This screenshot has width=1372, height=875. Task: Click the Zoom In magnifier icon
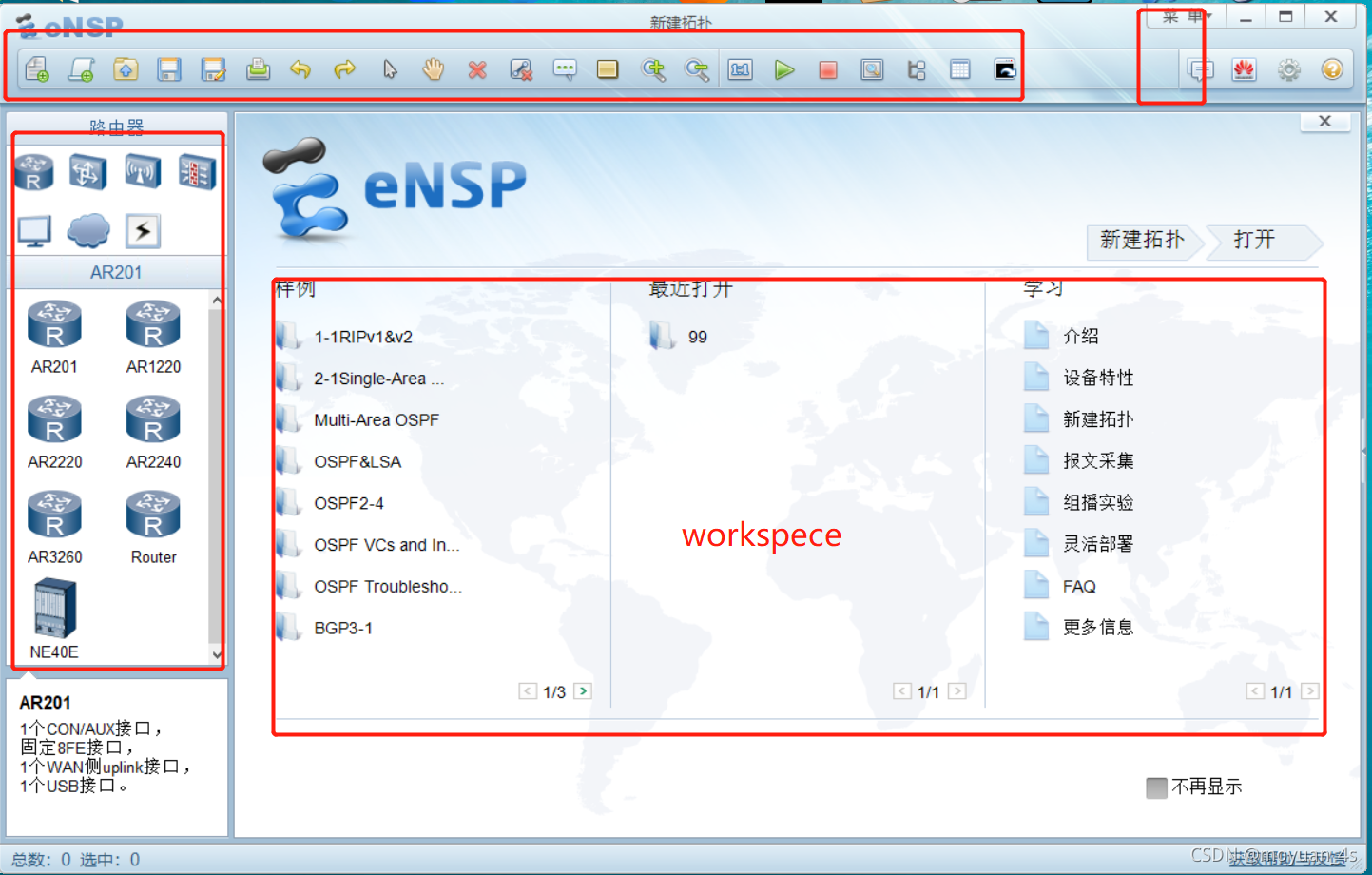point(653,69)
